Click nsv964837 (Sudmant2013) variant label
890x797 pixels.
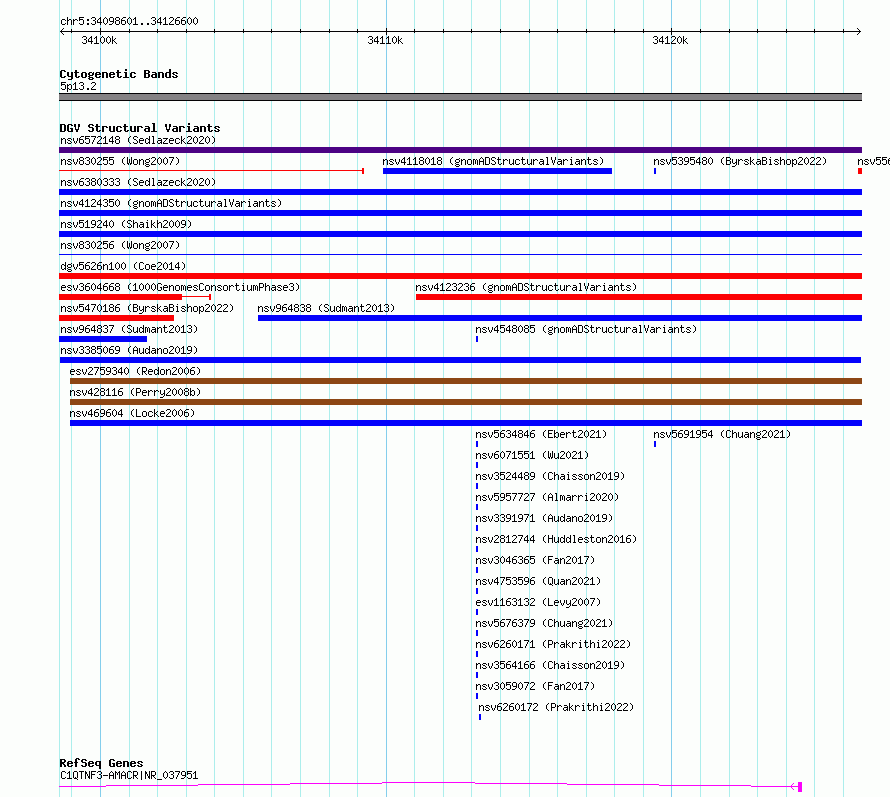tap(129, 329)
